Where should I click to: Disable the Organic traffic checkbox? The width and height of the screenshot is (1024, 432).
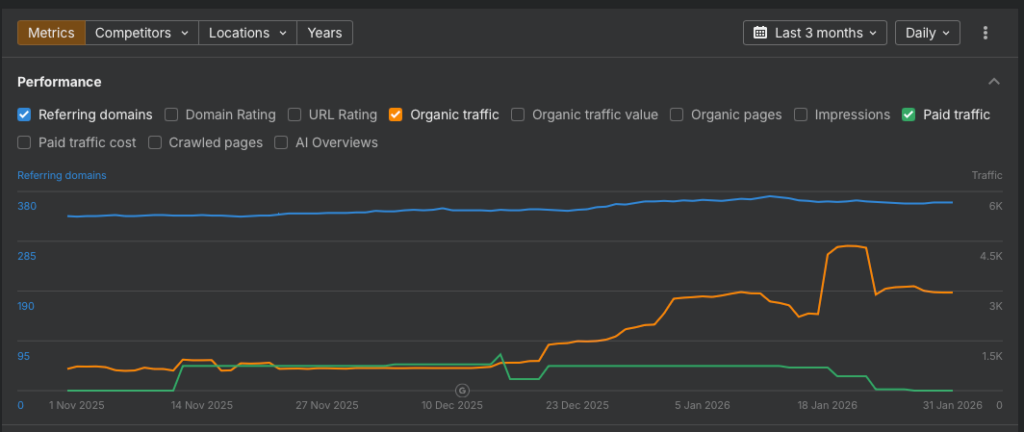pos(396,115)
